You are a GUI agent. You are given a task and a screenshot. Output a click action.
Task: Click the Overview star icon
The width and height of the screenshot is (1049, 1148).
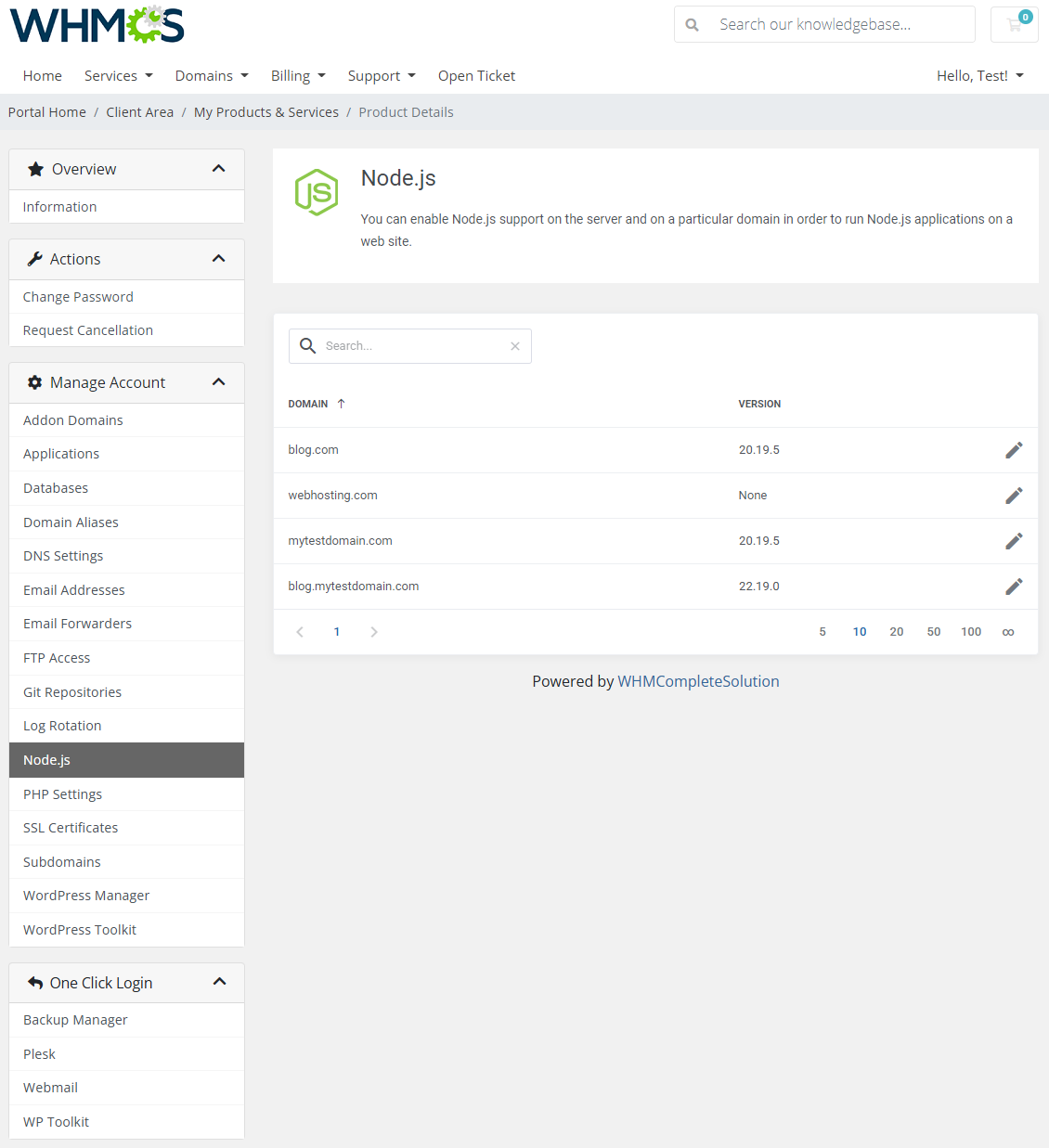click(x=34, y=169)
